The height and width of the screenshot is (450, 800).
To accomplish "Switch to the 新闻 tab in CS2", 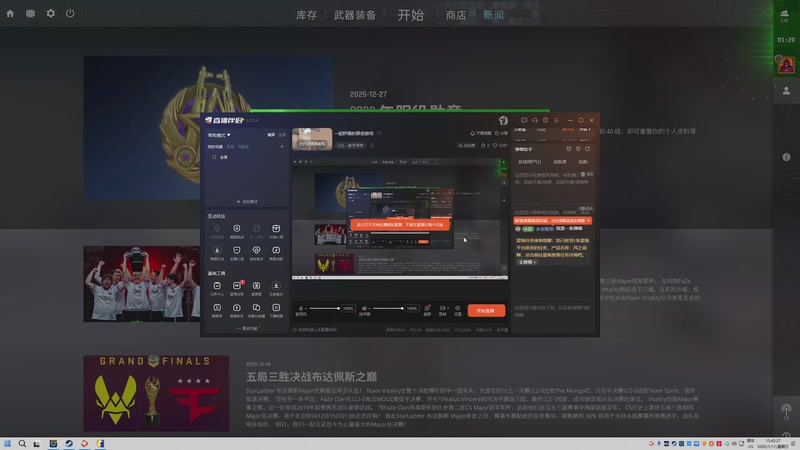I will pyautogui.click(x=493, y=15).
